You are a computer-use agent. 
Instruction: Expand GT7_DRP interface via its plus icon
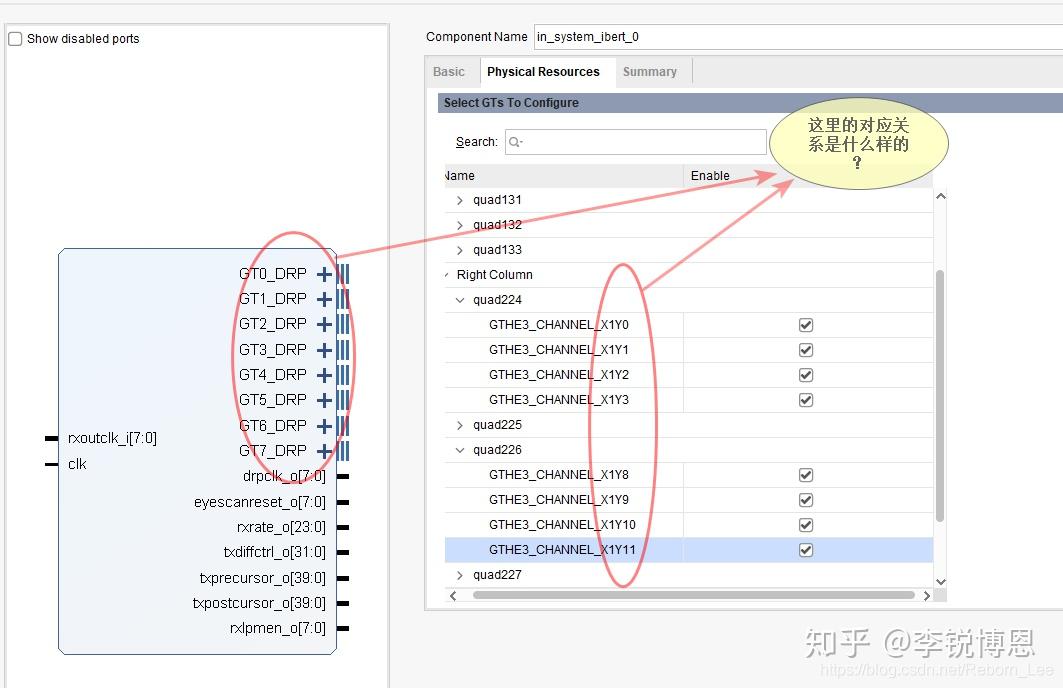(323, 450)
